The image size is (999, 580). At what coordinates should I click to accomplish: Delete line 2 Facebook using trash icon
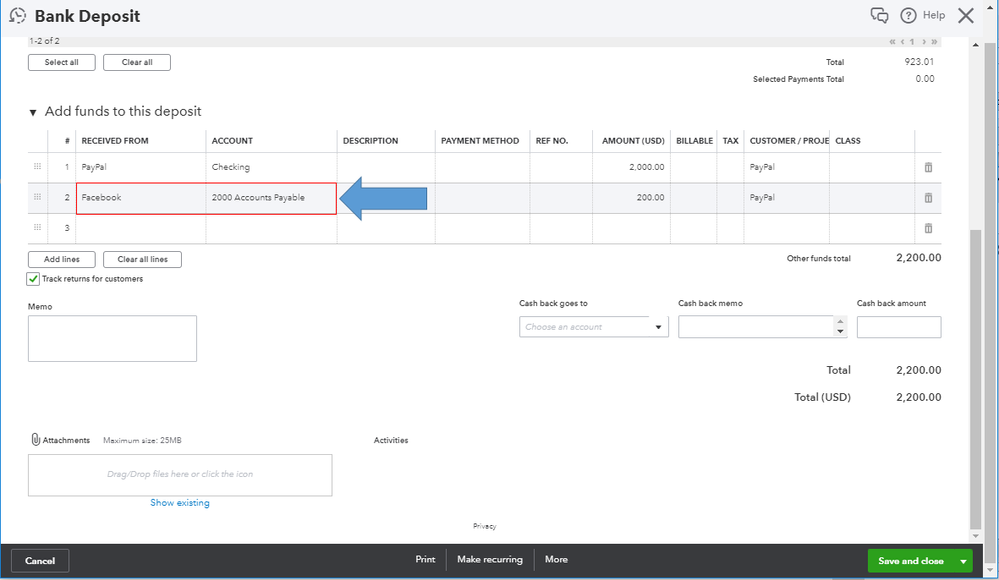[x=928, y=198]
